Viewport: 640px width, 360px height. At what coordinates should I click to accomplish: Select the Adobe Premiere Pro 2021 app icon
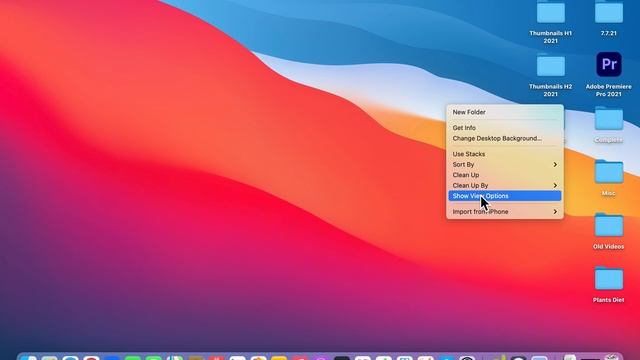[x=609, y=64]
